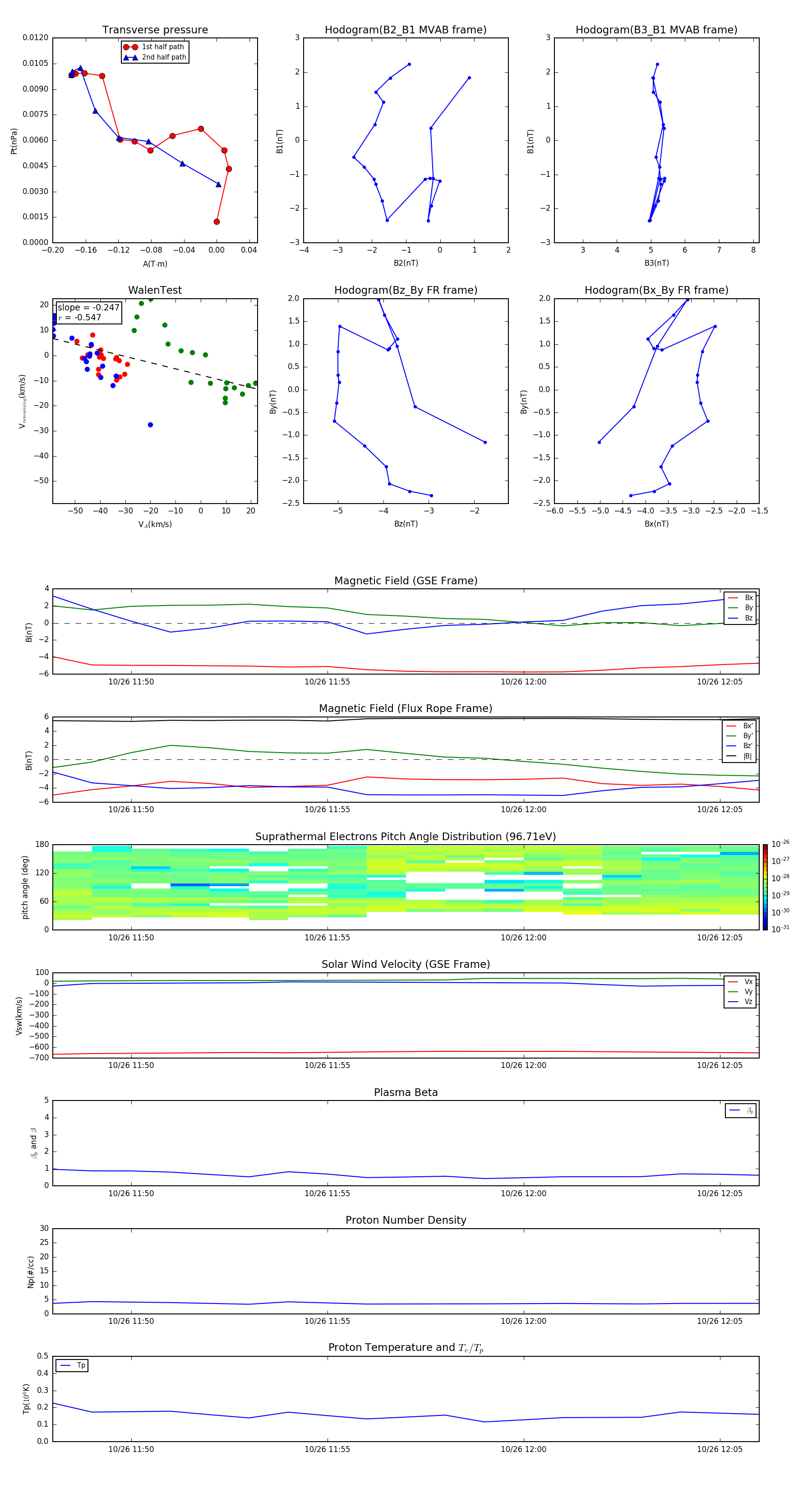812x1489 pixels.
Task: Click the pitch angle color scale bar
Action: pos(765,887)
